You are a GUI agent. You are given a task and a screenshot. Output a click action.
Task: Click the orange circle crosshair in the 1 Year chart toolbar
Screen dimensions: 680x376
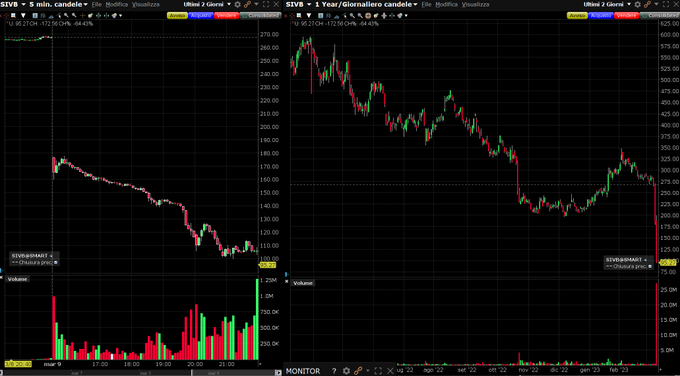[x=368, y=16]
